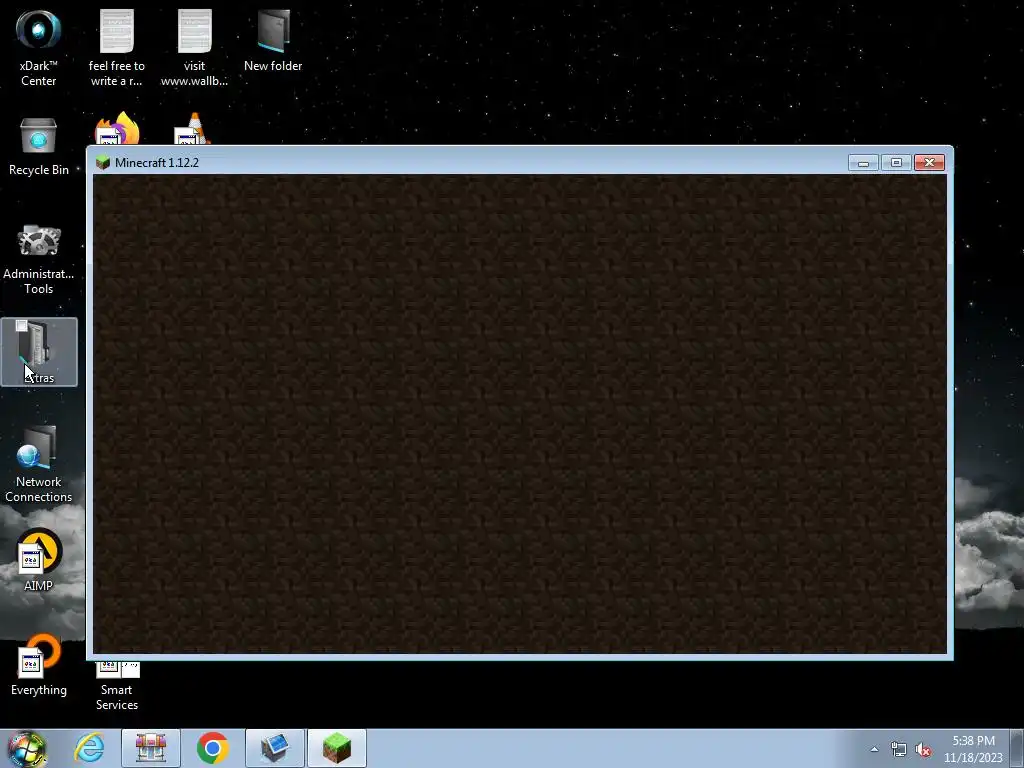Close the Minecraft 1.12.2 window
Viewport: 1024px width, 768px height.
929,163
